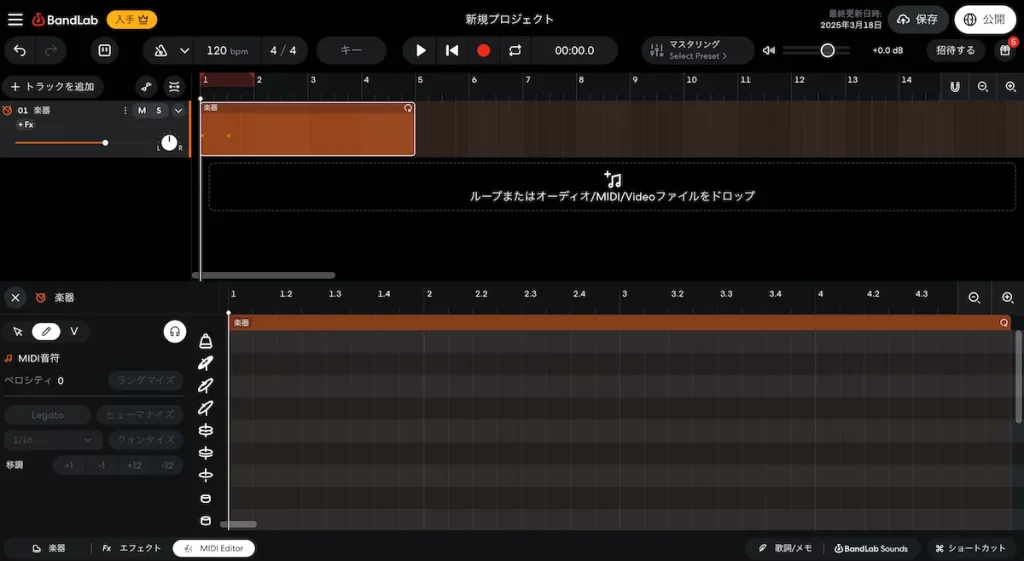Expand track 01 options chevron

(x=179, y=111)
